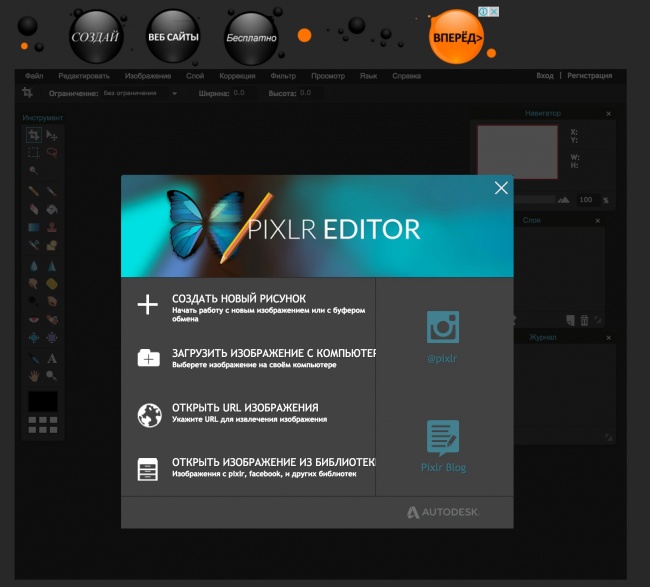Screen dimensions: 650x587
Task: Click the black foreground color swatch
Action: [x=42, y=400]
